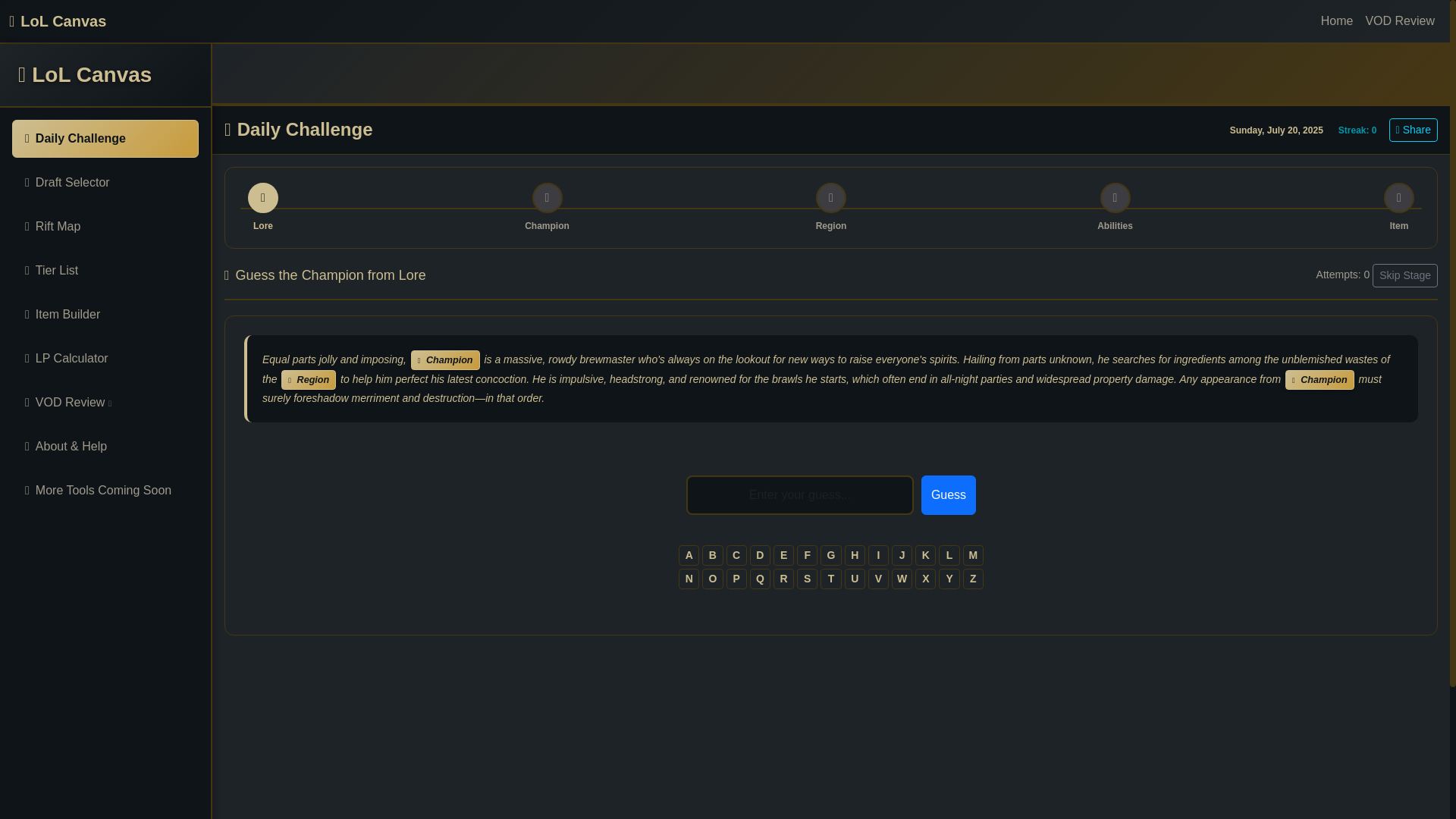
Task: Filter by letter H
Action: (x=855, y=555)
